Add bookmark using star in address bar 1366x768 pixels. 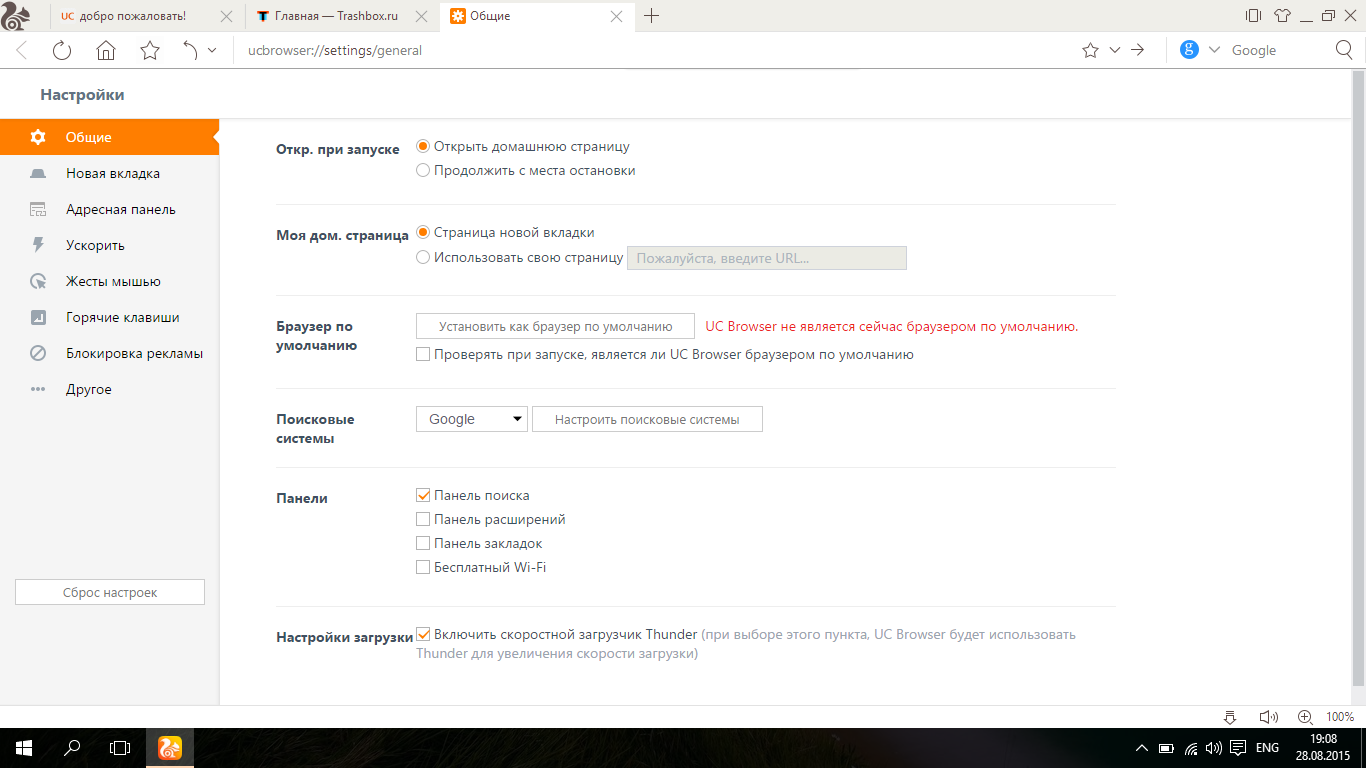[1090, 50]
